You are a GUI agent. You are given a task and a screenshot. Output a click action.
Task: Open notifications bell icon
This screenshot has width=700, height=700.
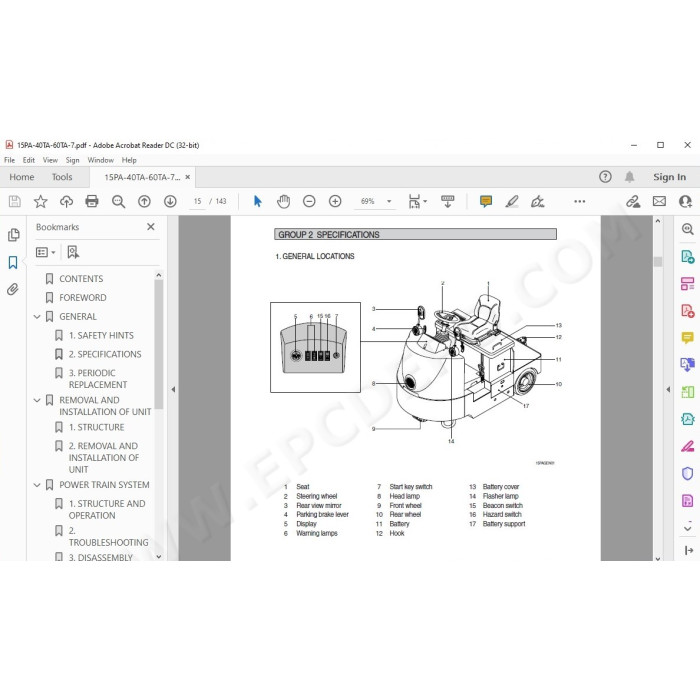tap(629, 177)
